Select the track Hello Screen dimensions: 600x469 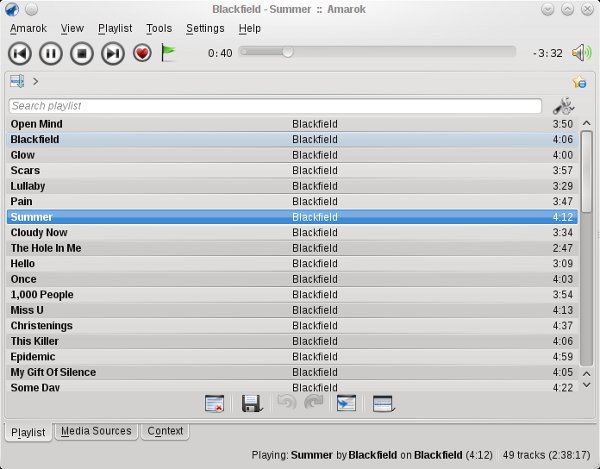point(292,264)
